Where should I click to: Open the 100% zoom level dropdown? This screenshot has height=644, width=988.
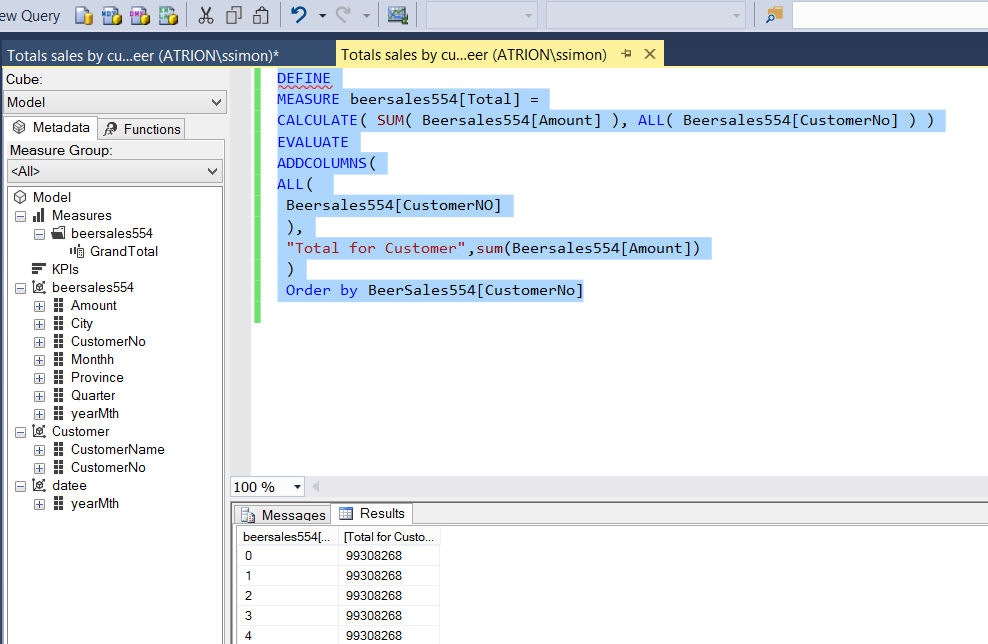[297, 487]
